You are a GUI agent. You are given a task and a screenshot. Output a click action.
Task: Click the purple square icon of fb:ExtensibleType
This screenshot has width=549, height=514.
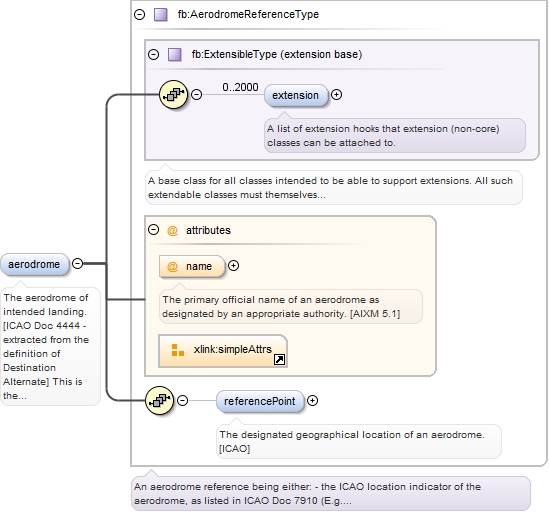(x=175, y=55)
